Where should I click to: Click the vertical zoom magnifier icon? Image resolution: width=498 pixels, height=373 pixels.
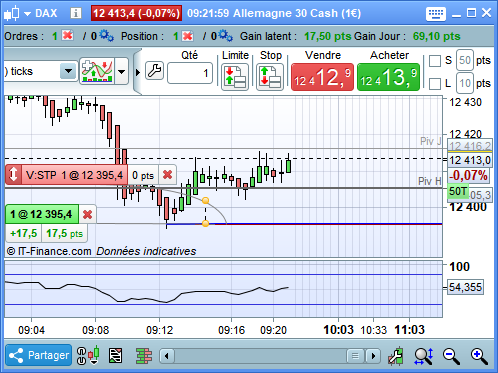click(423, 356)
